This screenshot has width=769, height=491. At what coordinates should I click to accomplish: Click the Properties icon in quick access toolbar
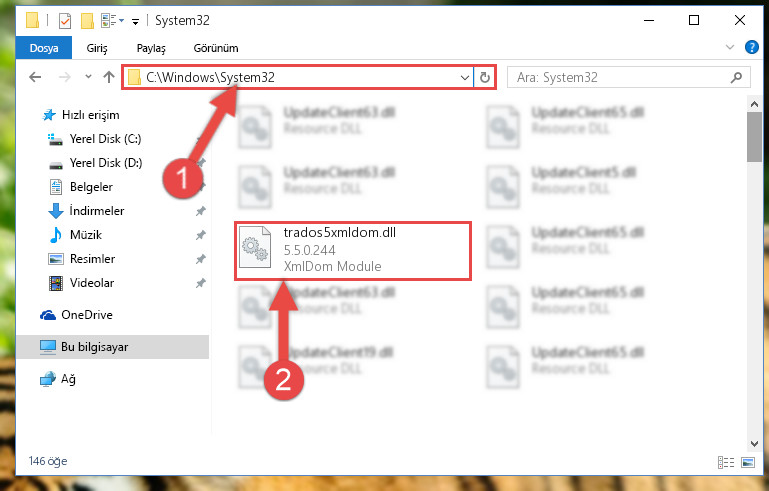click(65, 21)
